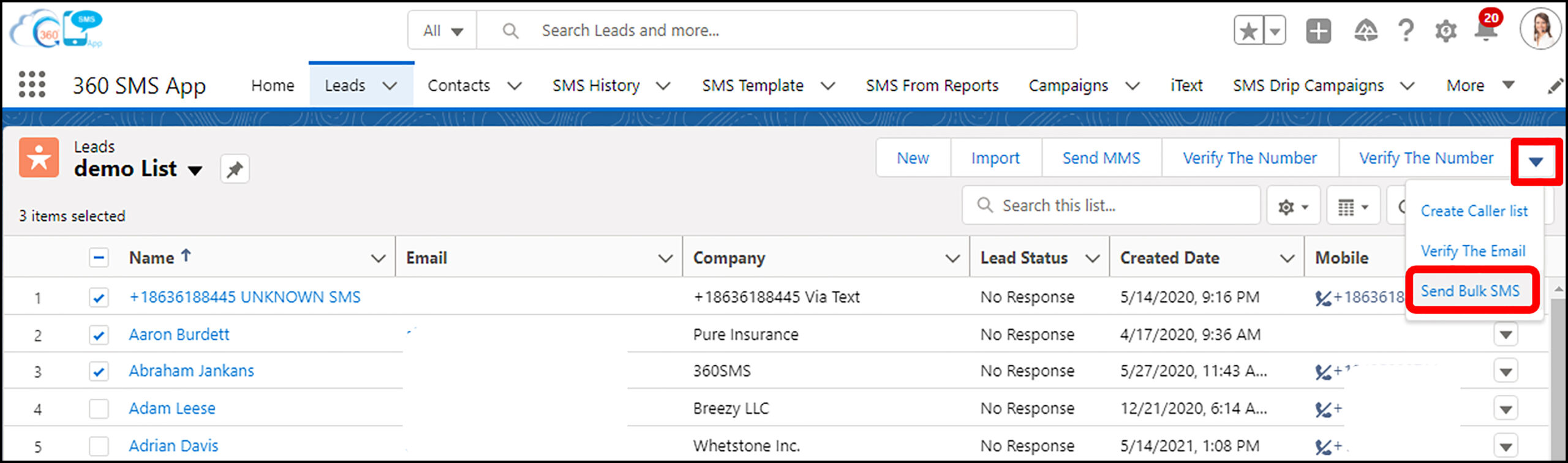Viewport: 1568px width, 463px height.
Task: Click the magnifier icon in global search
Action: (510, 31)
